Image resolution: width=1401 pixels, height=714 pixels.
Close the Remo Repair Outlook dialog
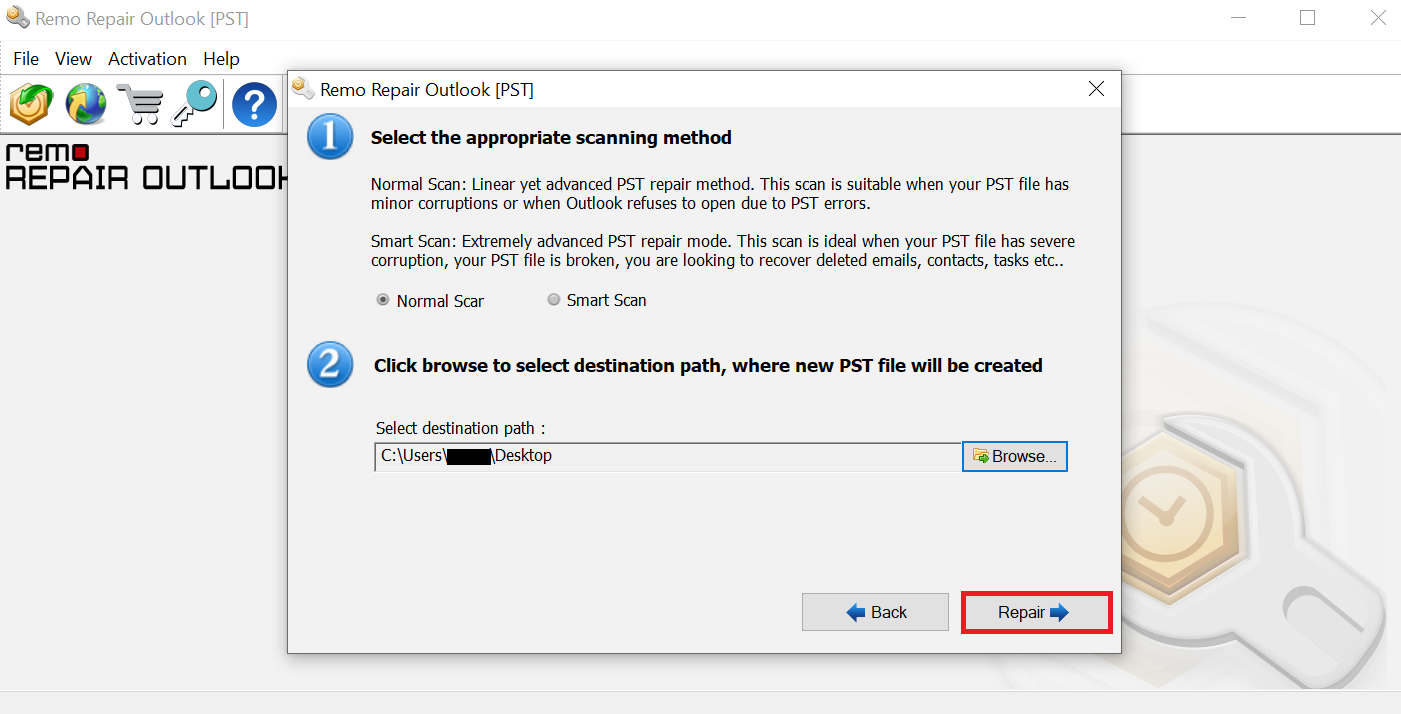point(1096,89)
